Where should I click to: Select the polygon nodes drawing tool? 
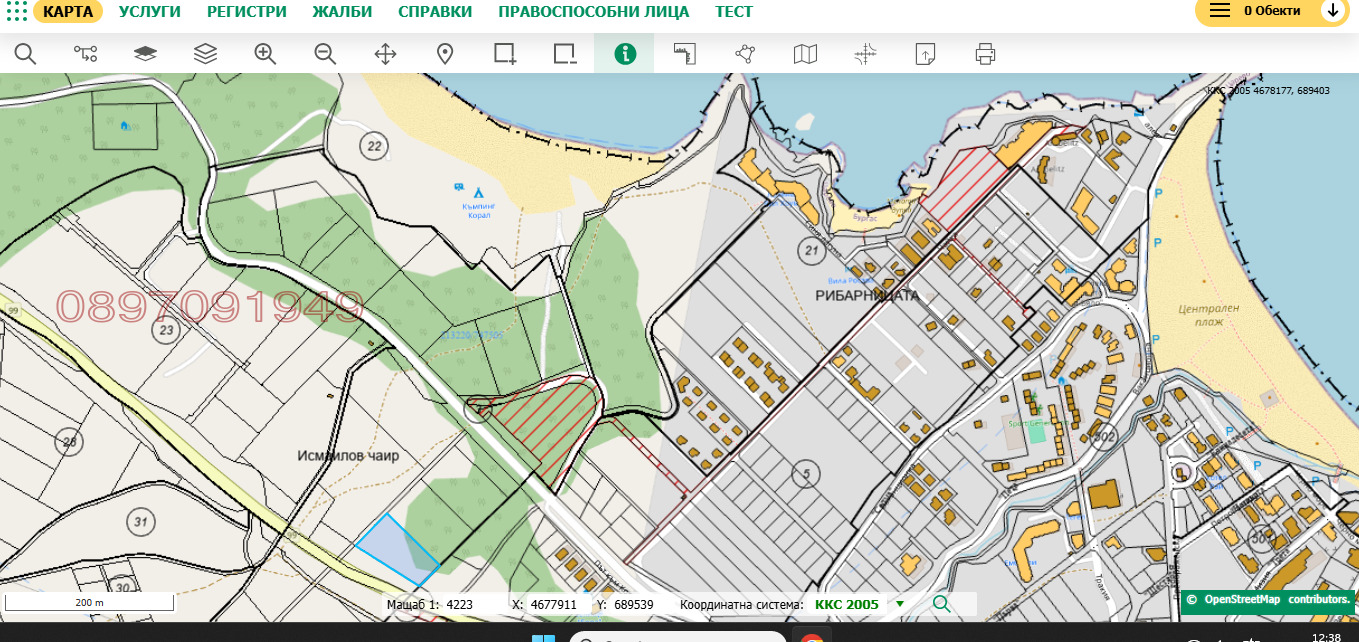pyautogui.click(x=745, y=54)
